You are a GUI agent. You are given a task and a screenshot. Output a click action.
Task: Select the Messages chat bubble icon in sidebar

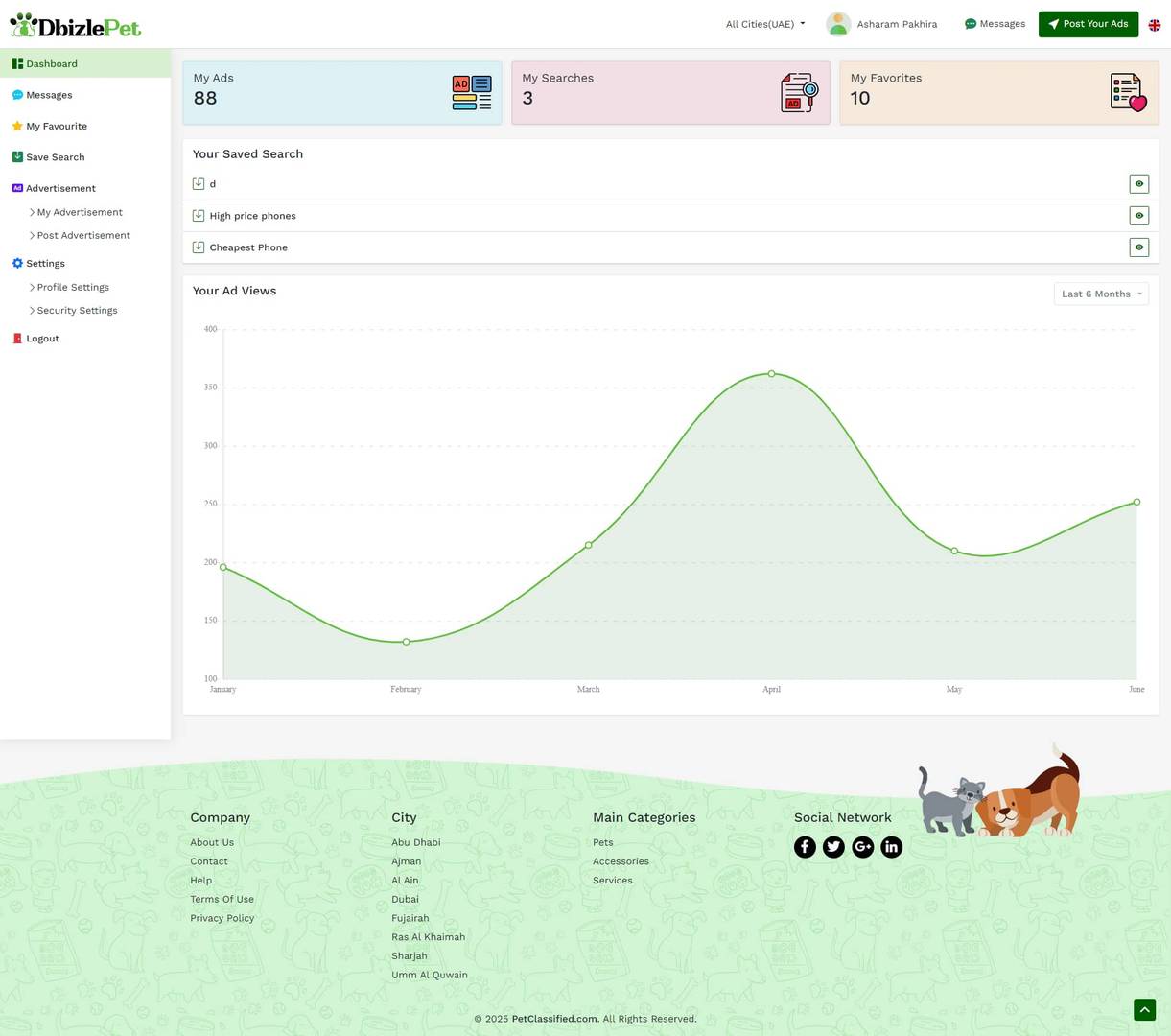coord(17,94)
